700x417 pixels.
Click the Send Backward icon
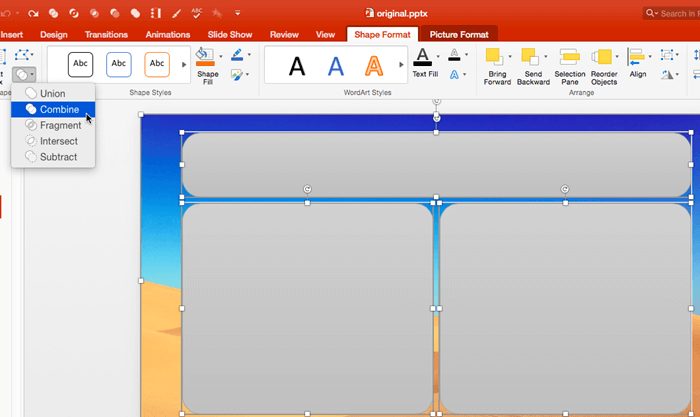point(529,58)
